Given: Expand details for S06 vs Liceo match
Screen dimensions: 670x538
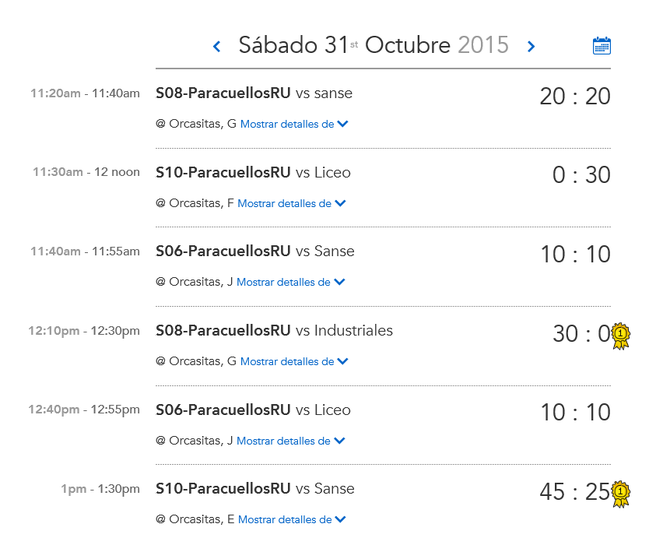Looking at the screenshot, I should [x=291, y=441].
